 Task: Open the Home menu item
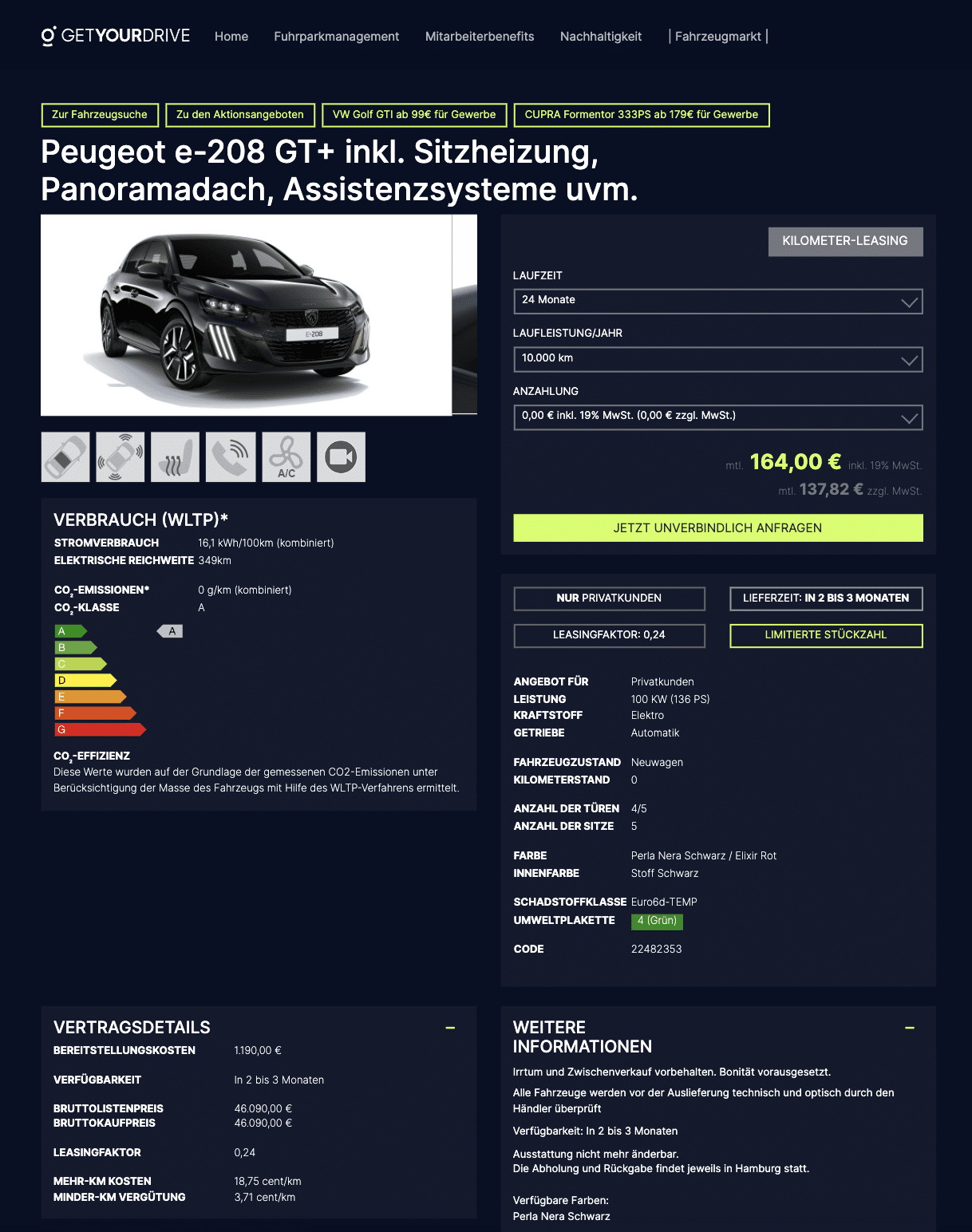231,37
